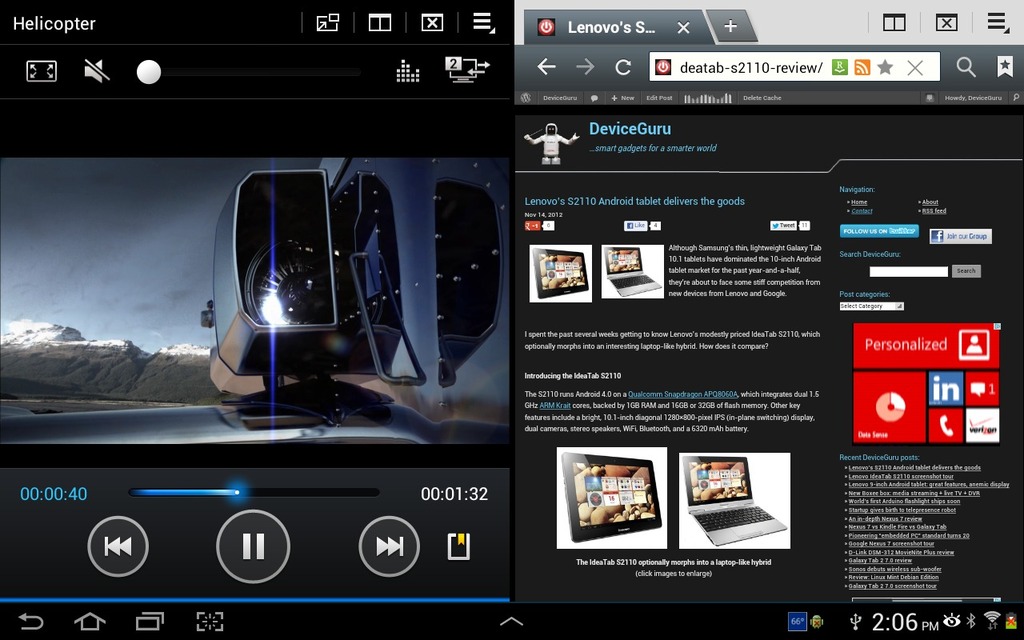Screen dimensions: 1024x640
Task: Go forward in the browser
Action: pyautogui.click(x=585, y=67)
